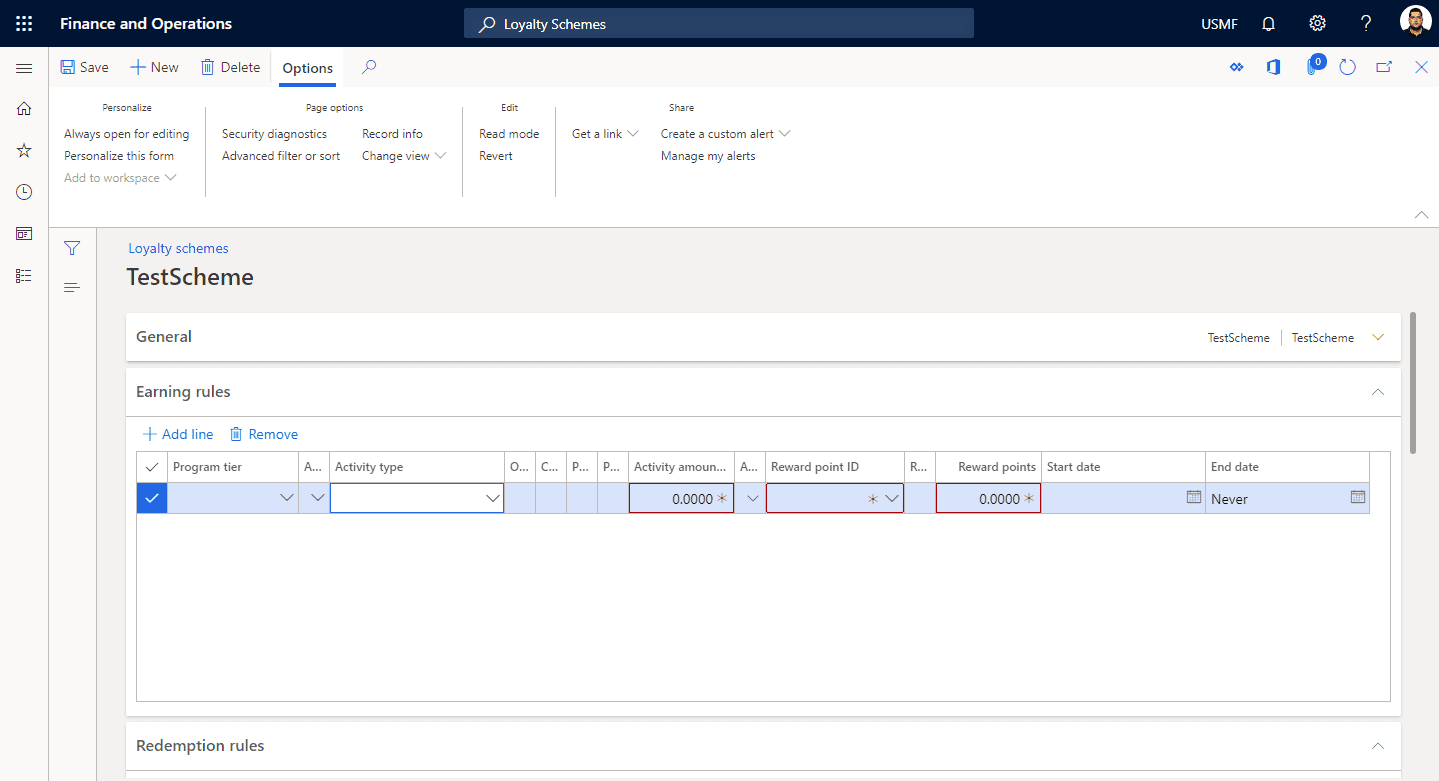The image size is (1439, 781).
Task: Save the loyalty scheme record
Action: pos(84,67)
